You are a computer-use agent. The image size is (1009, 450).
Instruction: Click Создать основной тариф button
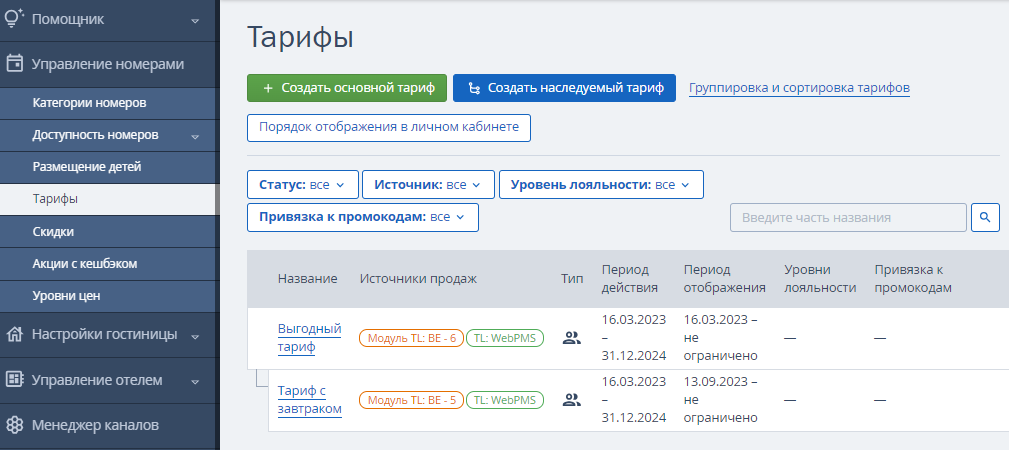347,88
